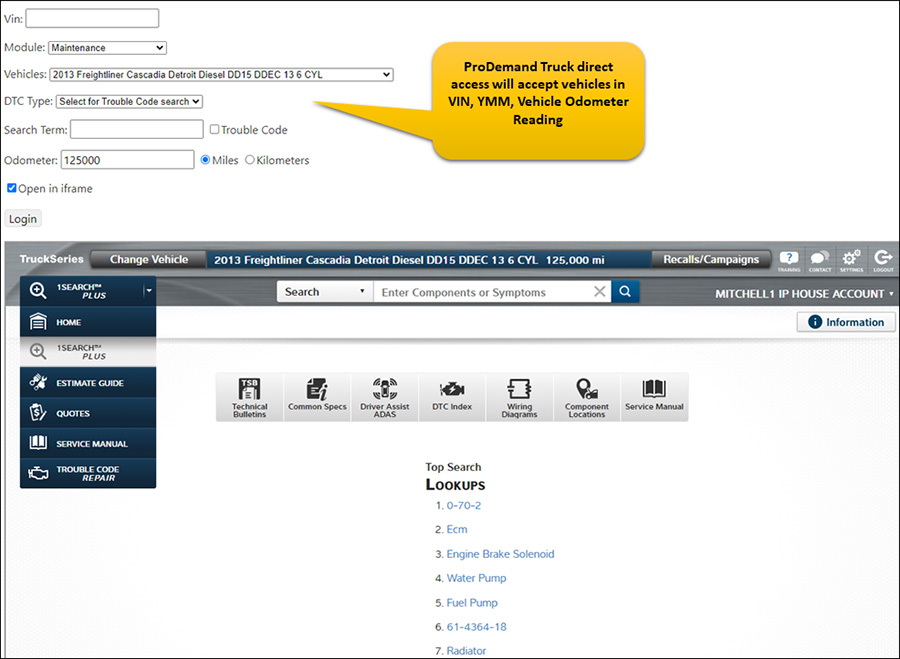Open the Settings gear icon
This screenshot has width=900, height=659.
tap(851, 260)
